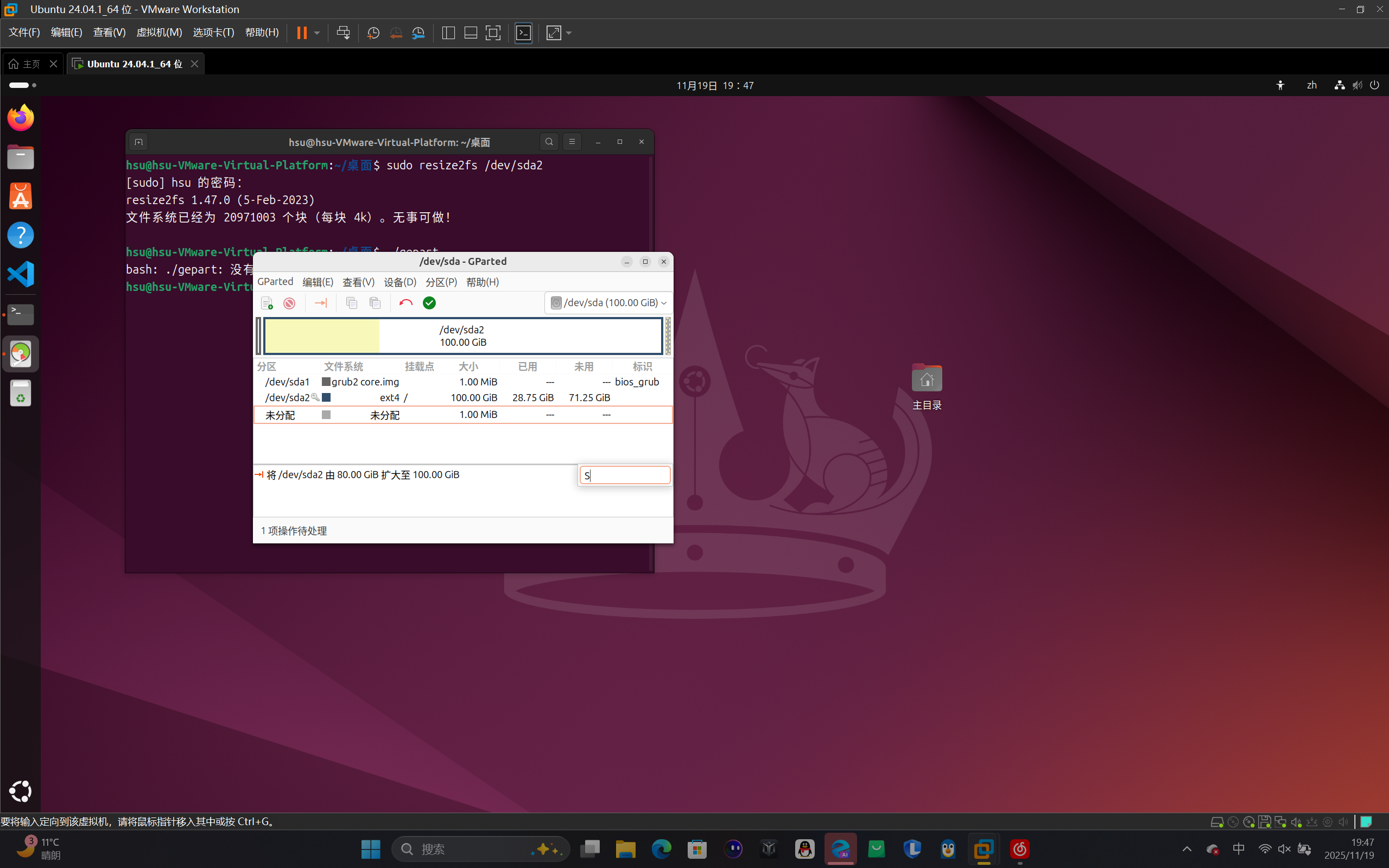Expand VMware pause button dropdown arrow

point(317,33)
